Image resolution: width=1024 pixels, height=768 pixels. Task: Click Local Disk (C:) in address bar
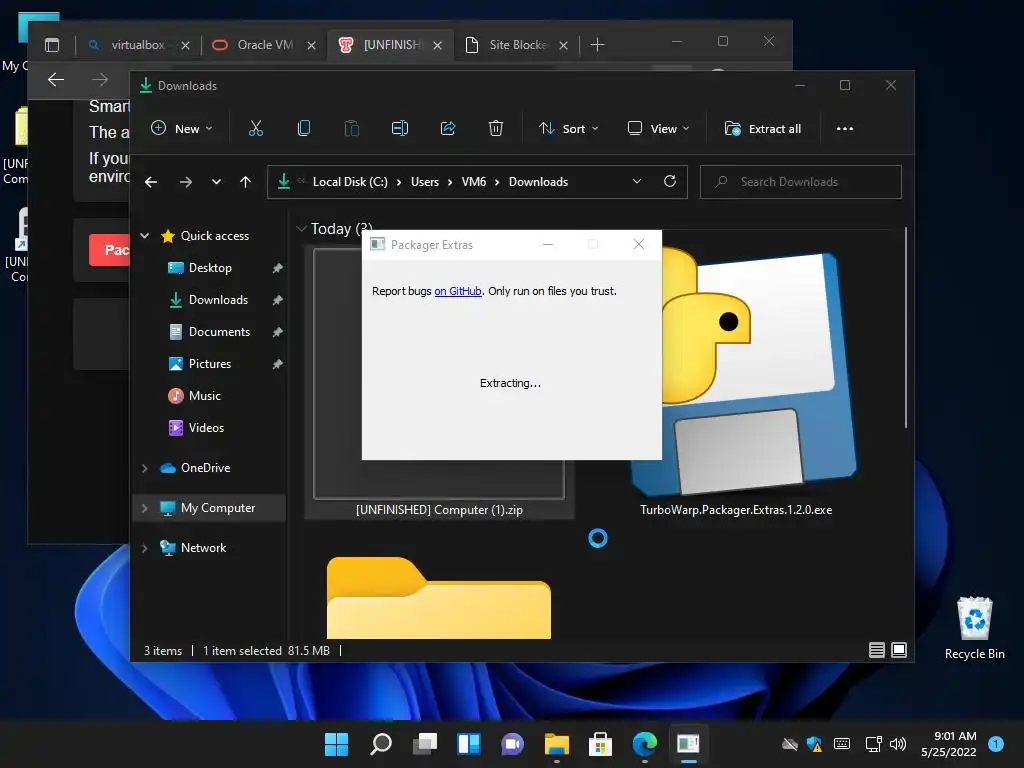coord(350,182)
